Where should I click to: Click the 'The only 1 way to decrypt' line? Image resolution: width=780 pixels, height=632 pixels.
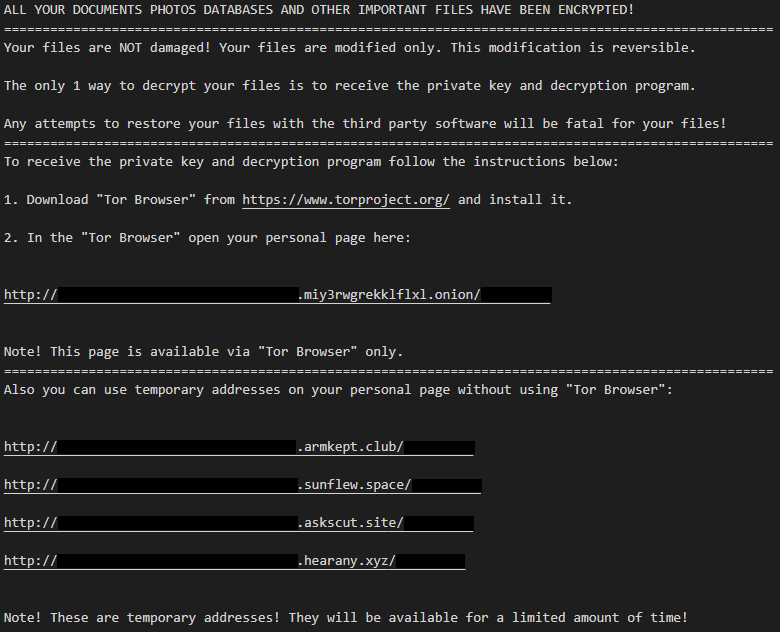coord(349,86)
